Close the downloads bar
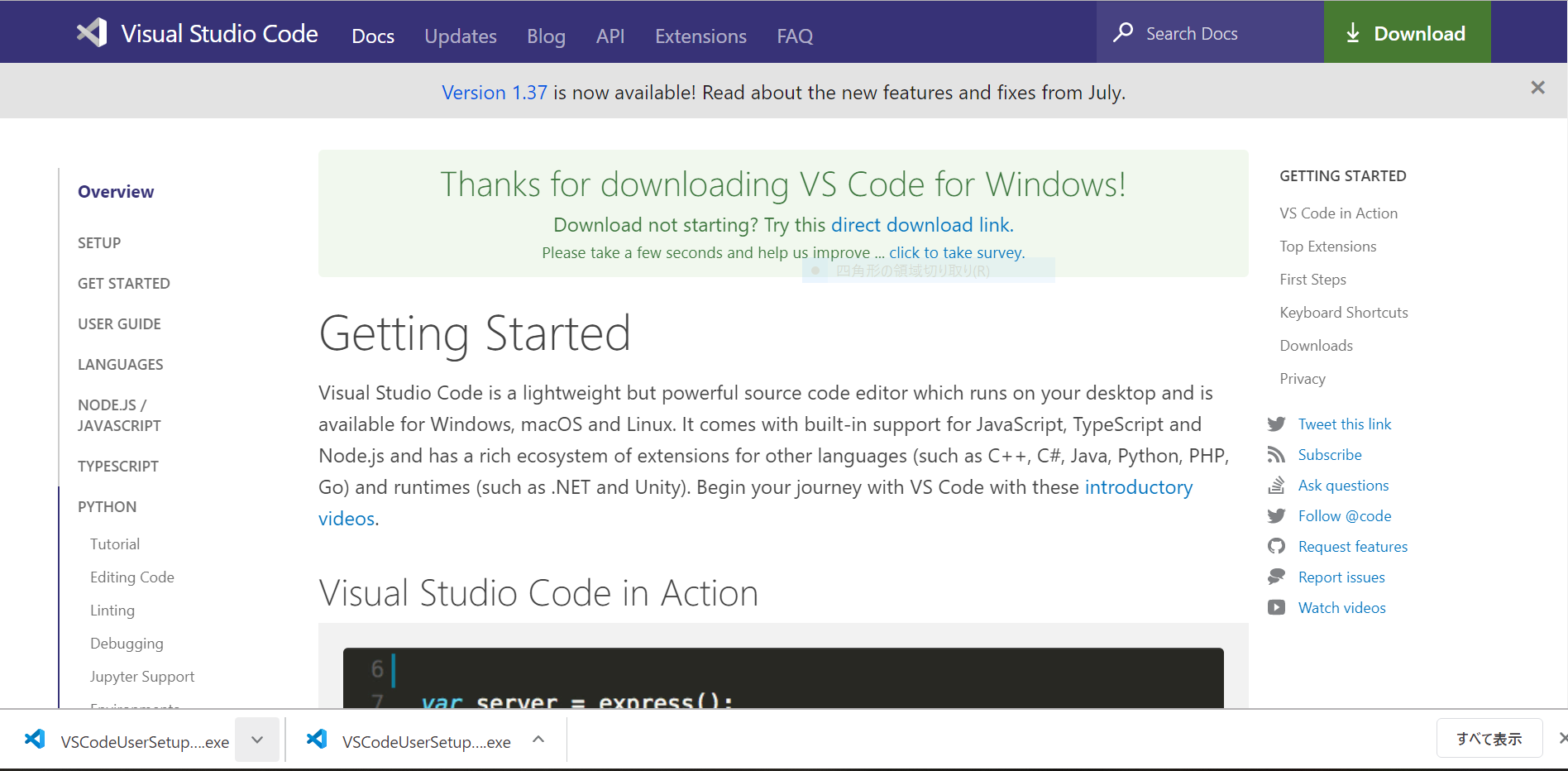The image size is (1568, 771). click(1561, 739)
